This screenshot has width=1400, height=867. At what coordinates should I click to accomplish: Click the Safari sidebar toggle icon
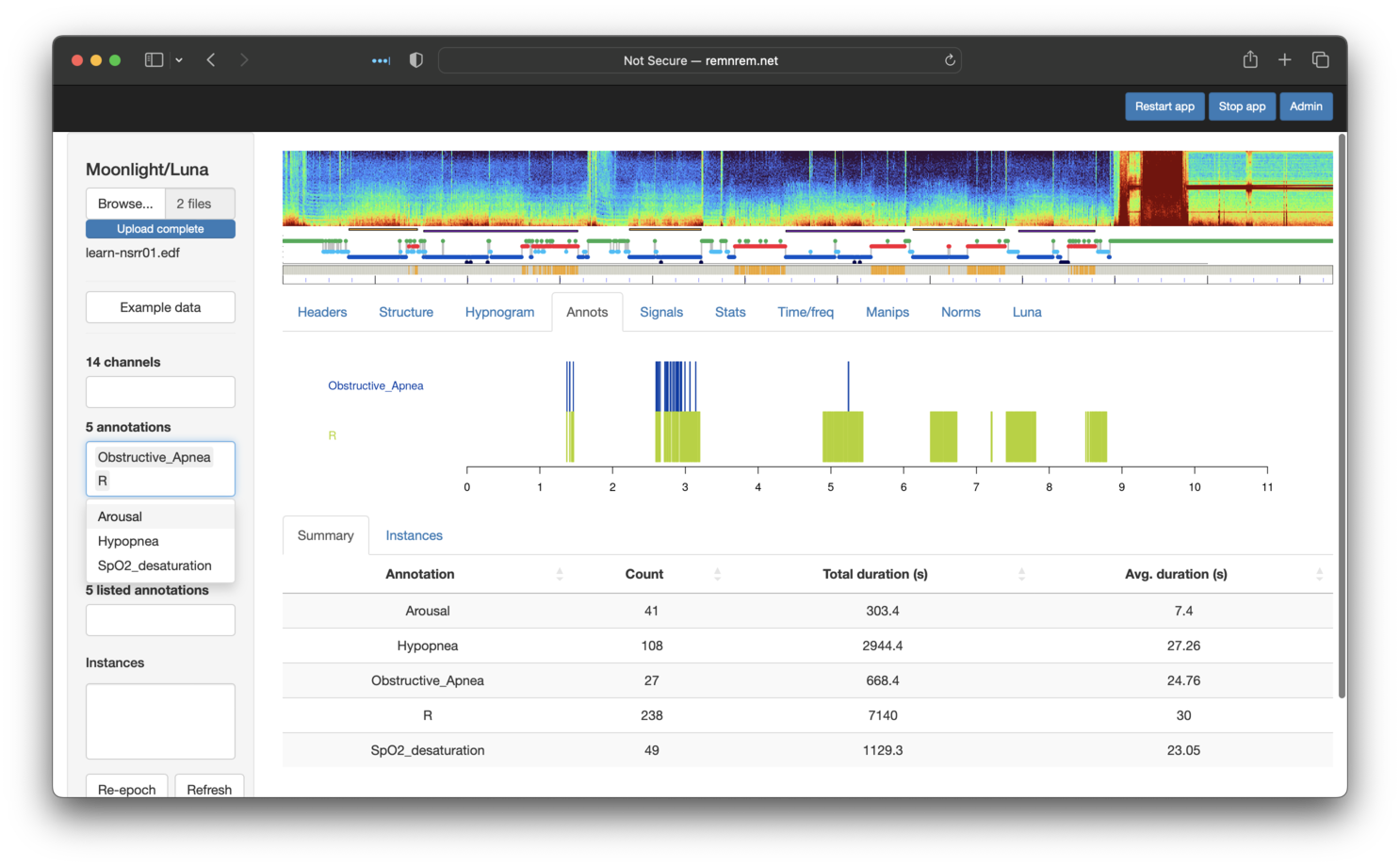(154, 60)
